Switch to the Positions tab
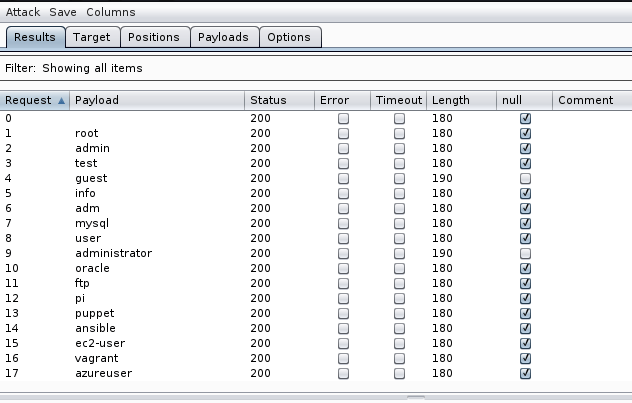The height and width of the screenshot is (403, 632). (x=154, y=37)
